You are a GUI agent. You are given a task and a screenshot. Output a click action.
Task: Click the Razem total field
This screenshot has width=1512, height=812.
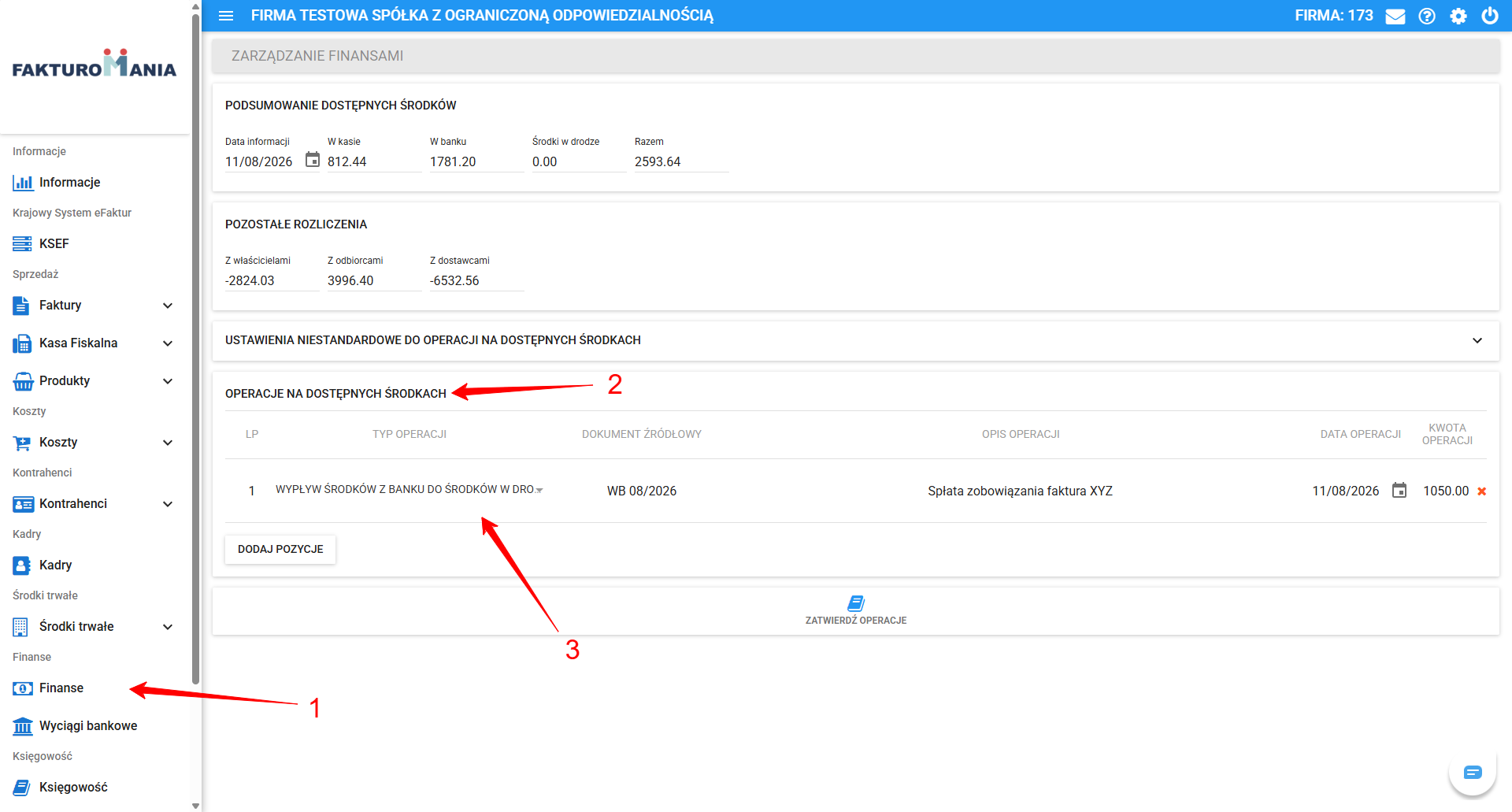681,161
